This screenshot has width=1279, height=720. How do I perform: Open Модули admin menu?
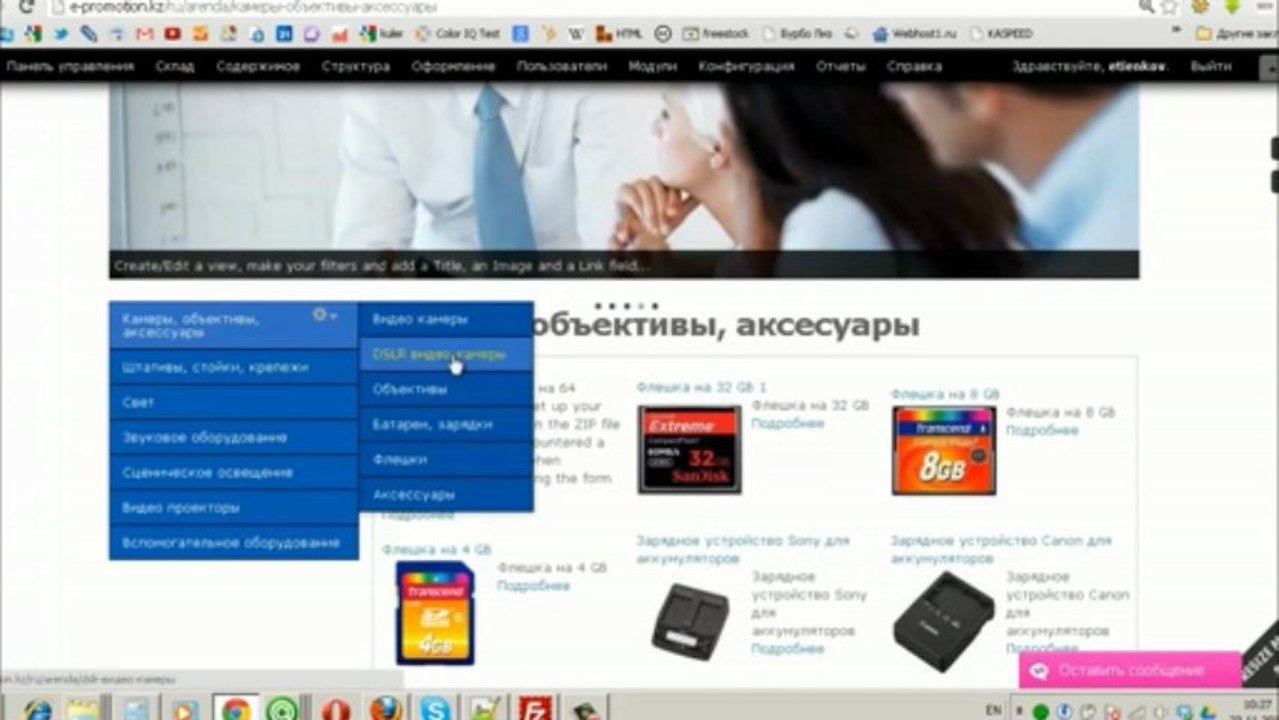(652, 67)
